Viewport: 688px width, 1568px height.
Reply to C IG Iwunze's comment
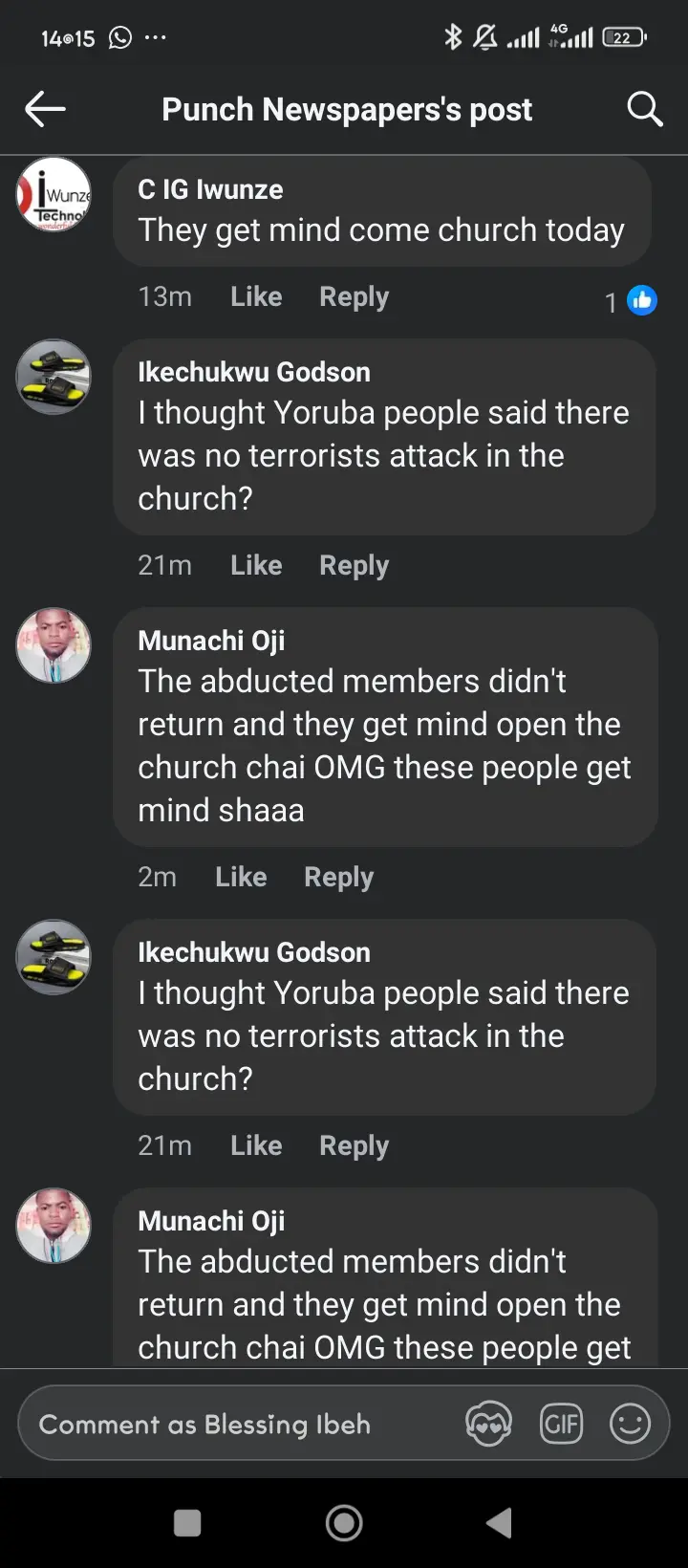coord(354,296)
